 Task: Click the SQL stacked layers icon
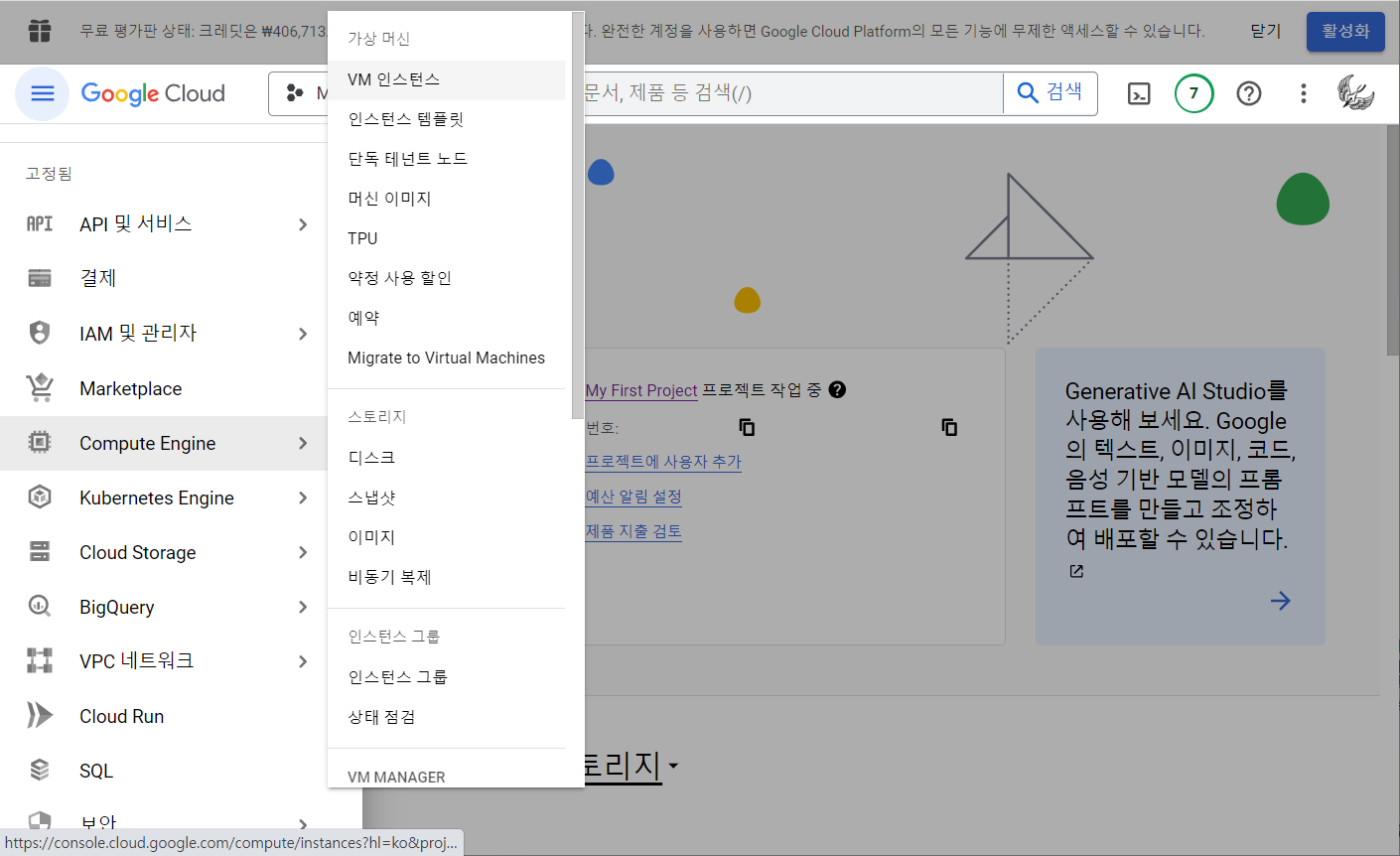coord(40,770)
